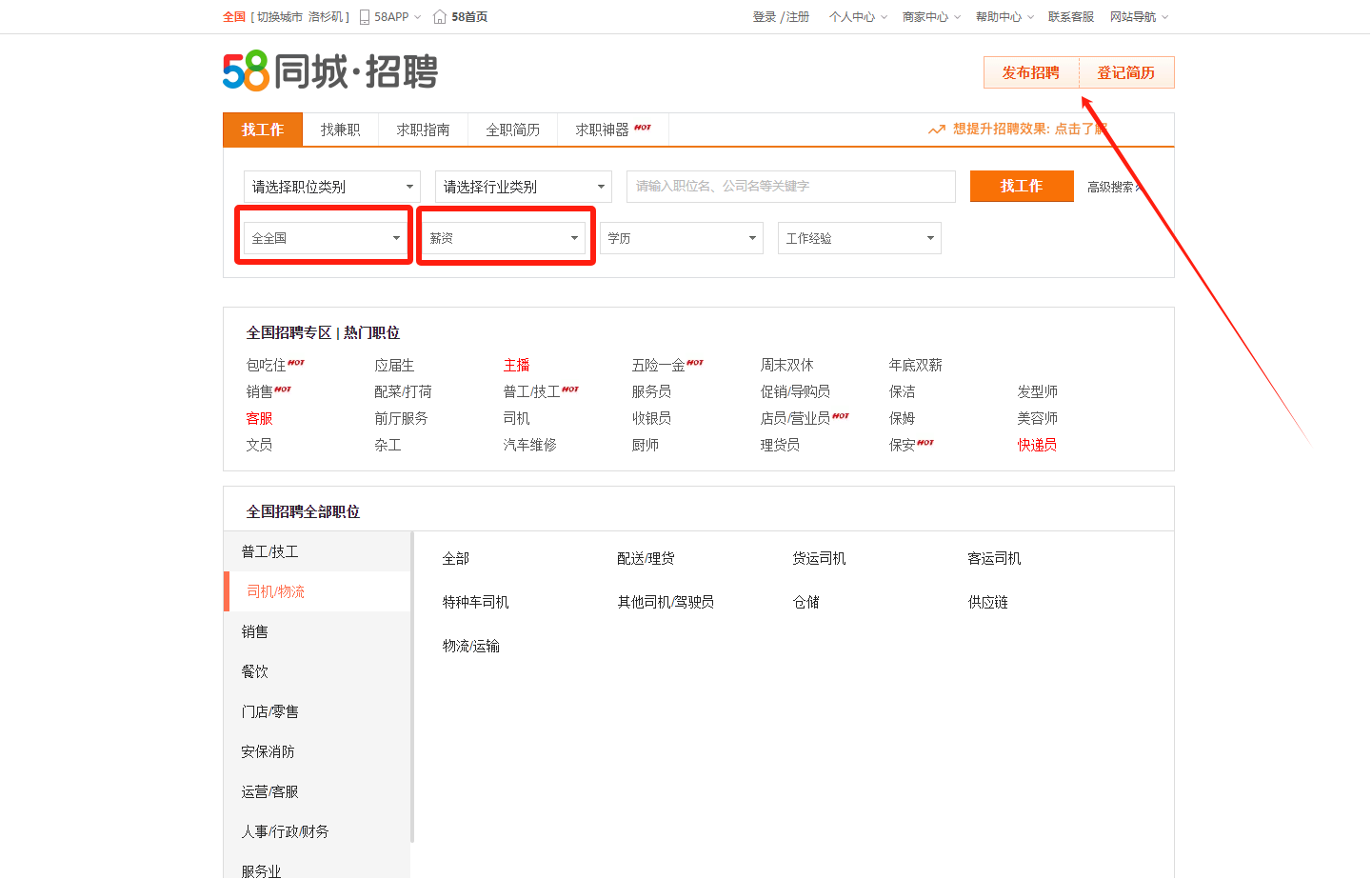Select 司机/物流 in the job category list
The height and width of the screenshot is (879, 1372).
click(275, 590)
